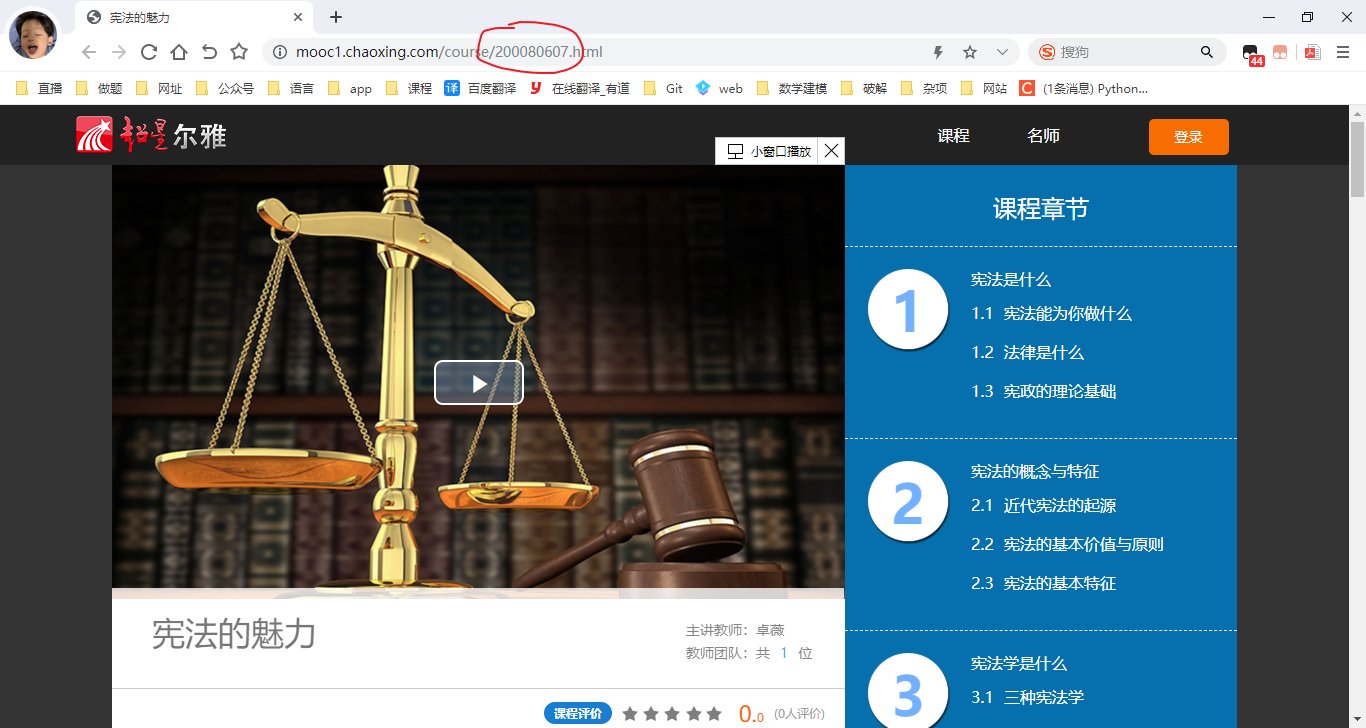Toggle small window playback mode

pyautogui.click(x=768, y=151)
